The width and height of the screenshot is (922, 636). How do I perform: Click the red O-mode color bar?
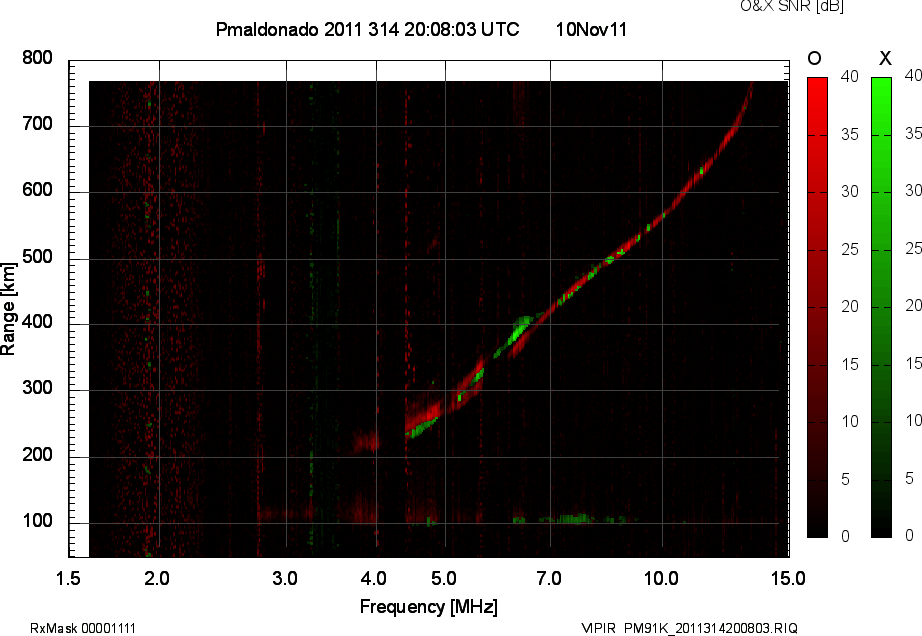(x=817, y=307)
